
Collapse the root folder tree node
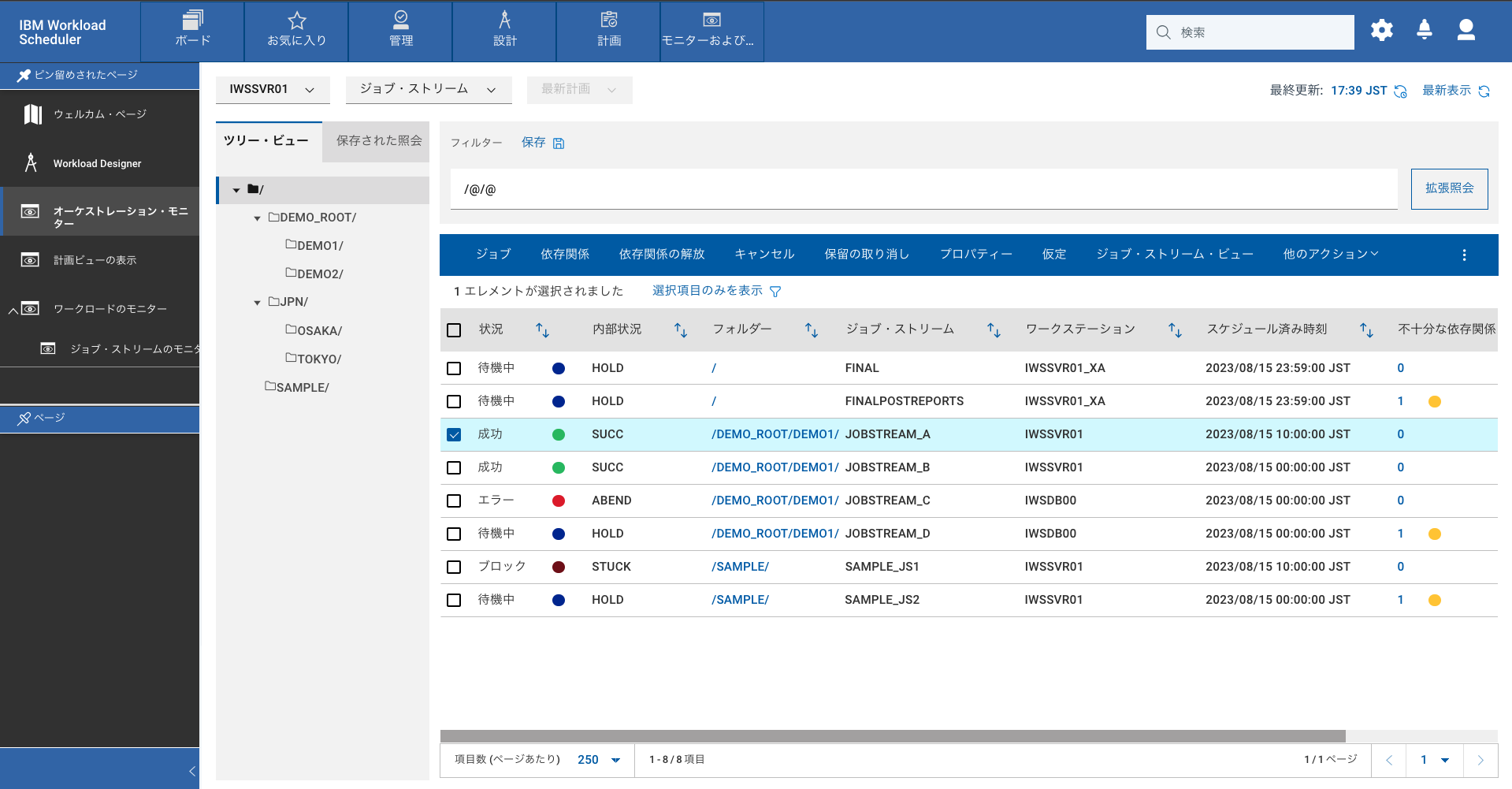236,190
